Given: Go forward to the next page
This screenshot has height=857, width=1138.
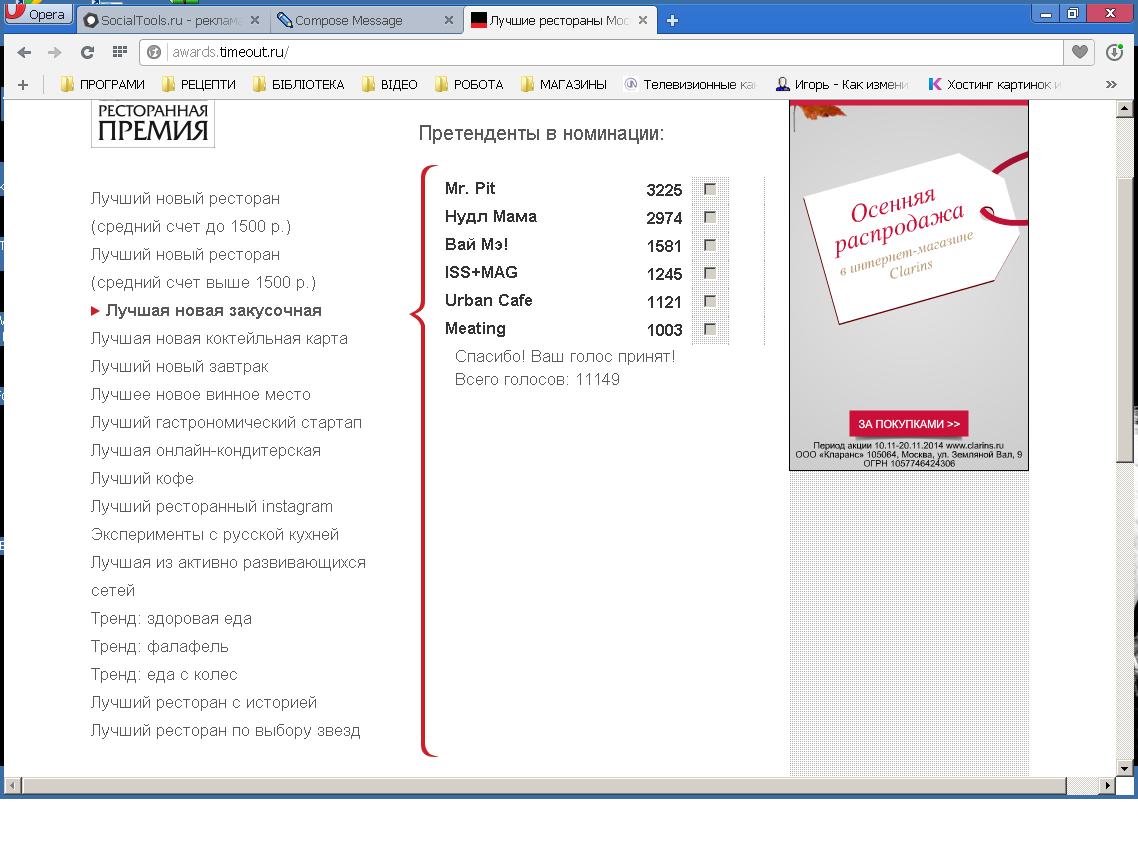Looking at the screenshot, I should point(55,52).
